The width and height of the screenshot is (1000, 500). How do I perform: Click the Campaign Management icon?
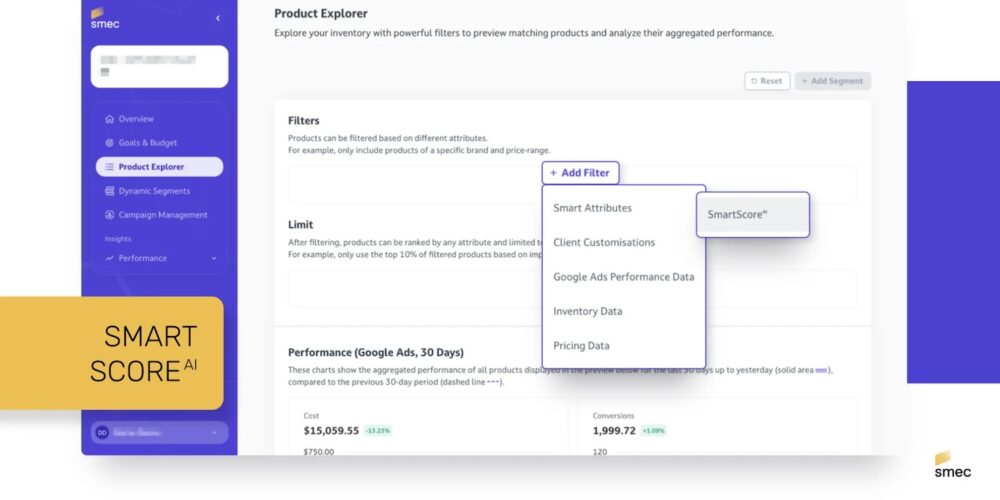110,215
